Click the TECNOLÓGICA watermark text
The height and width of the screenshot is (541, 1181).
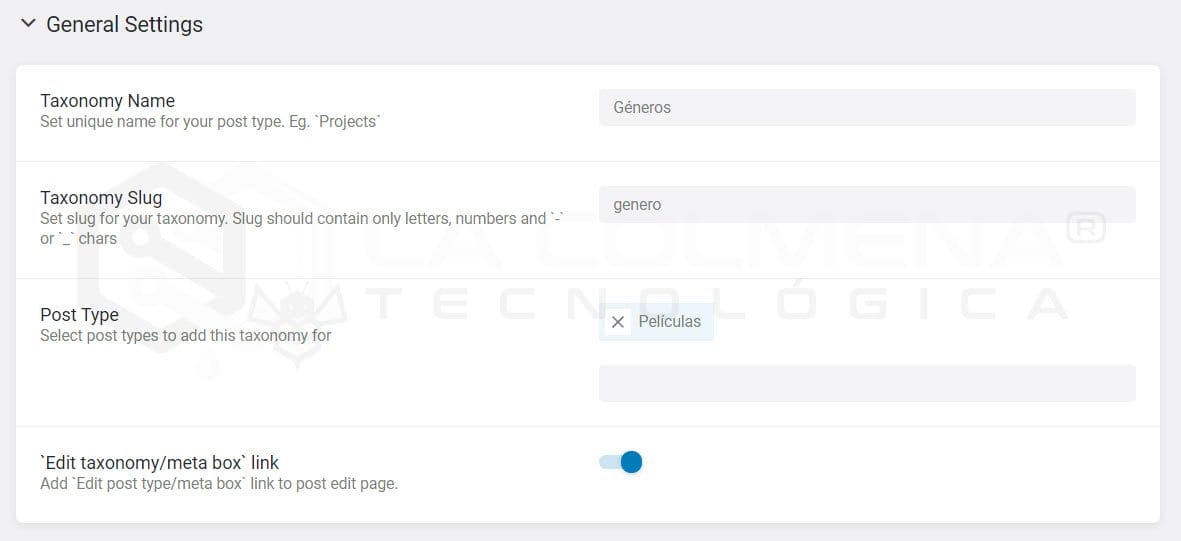[x=700, y=302]
